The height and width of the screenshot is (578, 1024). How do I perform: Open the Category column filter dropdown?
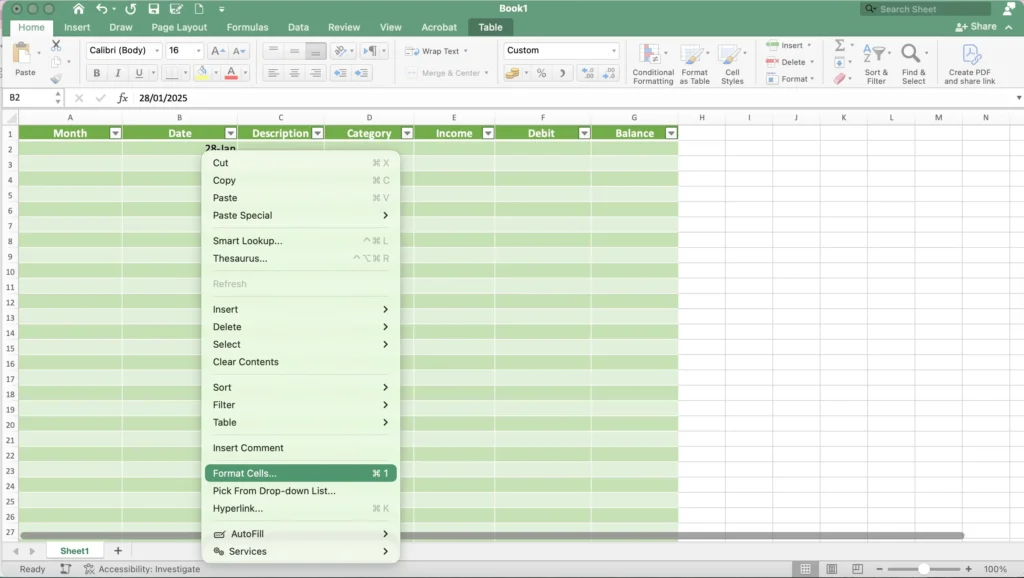point(406,132)
